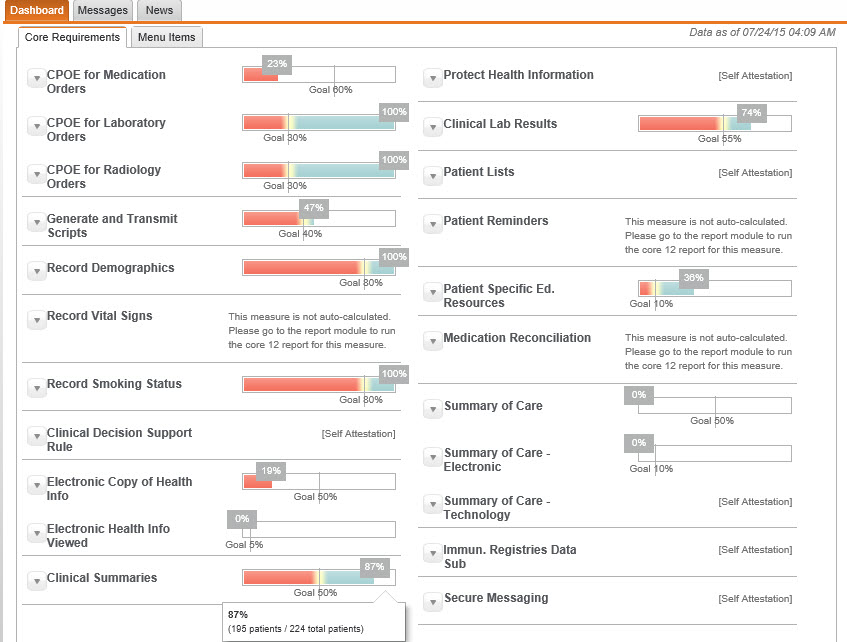Expand Electronic Copy of Health Info
Screen dimensions: 847x642
(36, 482)
